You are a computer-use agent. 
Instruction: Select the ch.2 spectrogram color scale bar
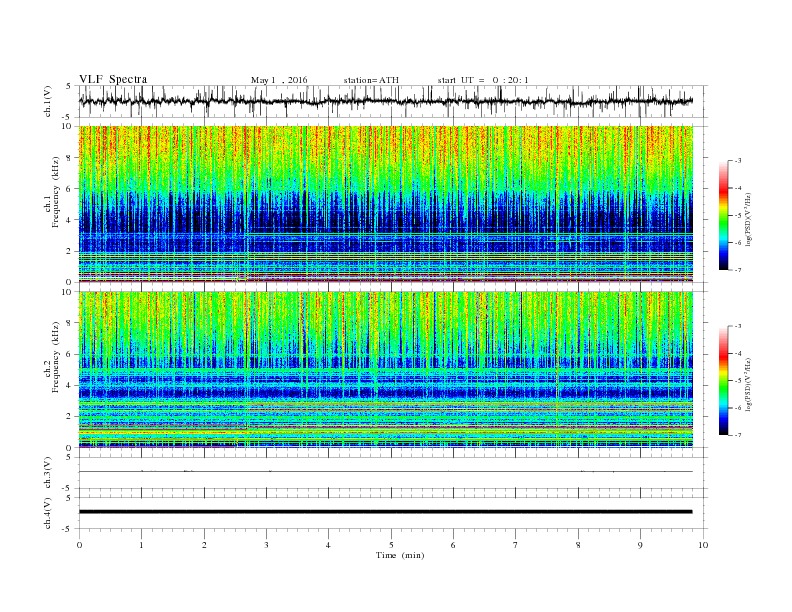click(x=723, y=381)
